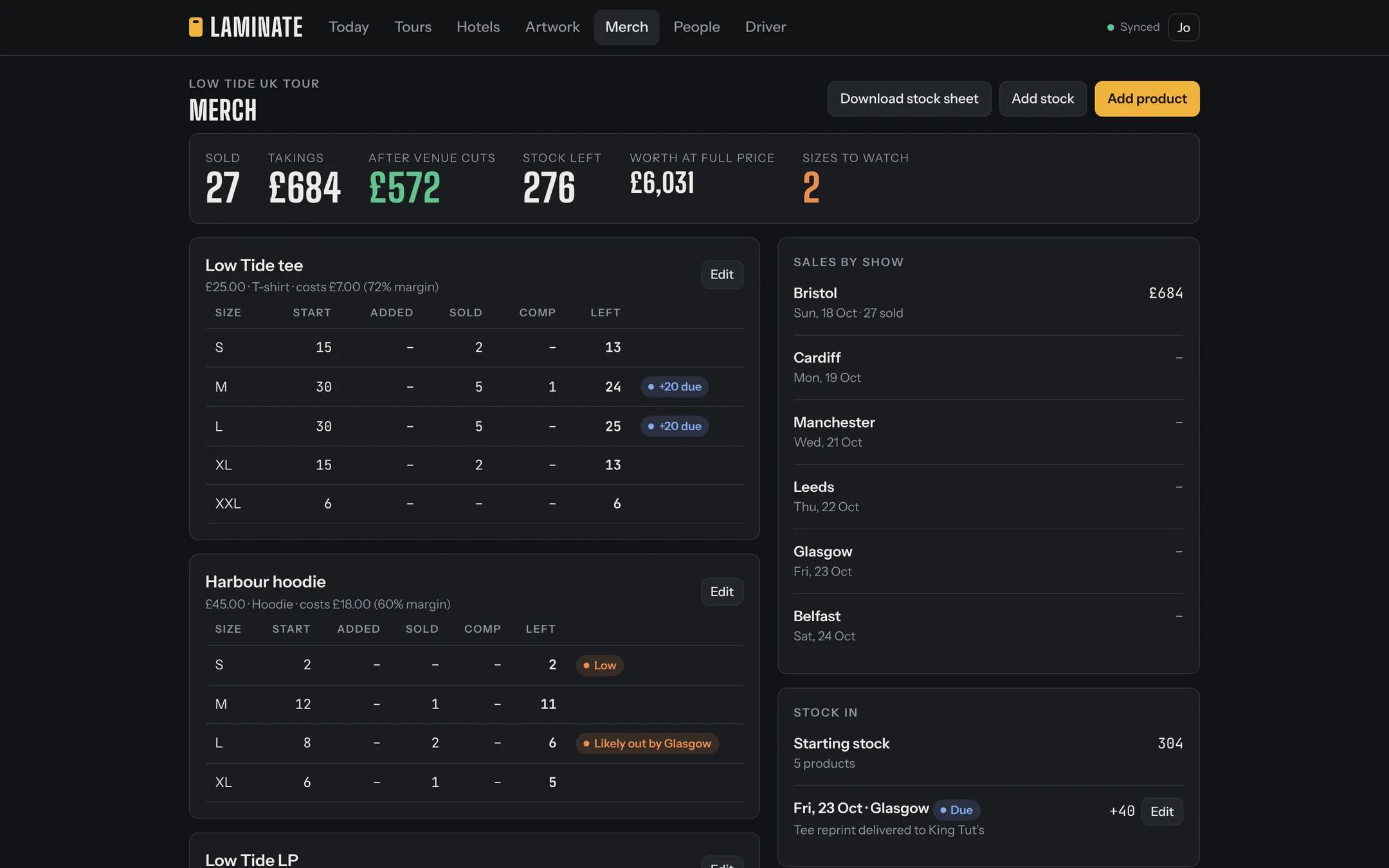The height and width of the screenshot is (868, 1389).
Task: Click the +20 due badge on tee size M
Action: coord(674,386)
